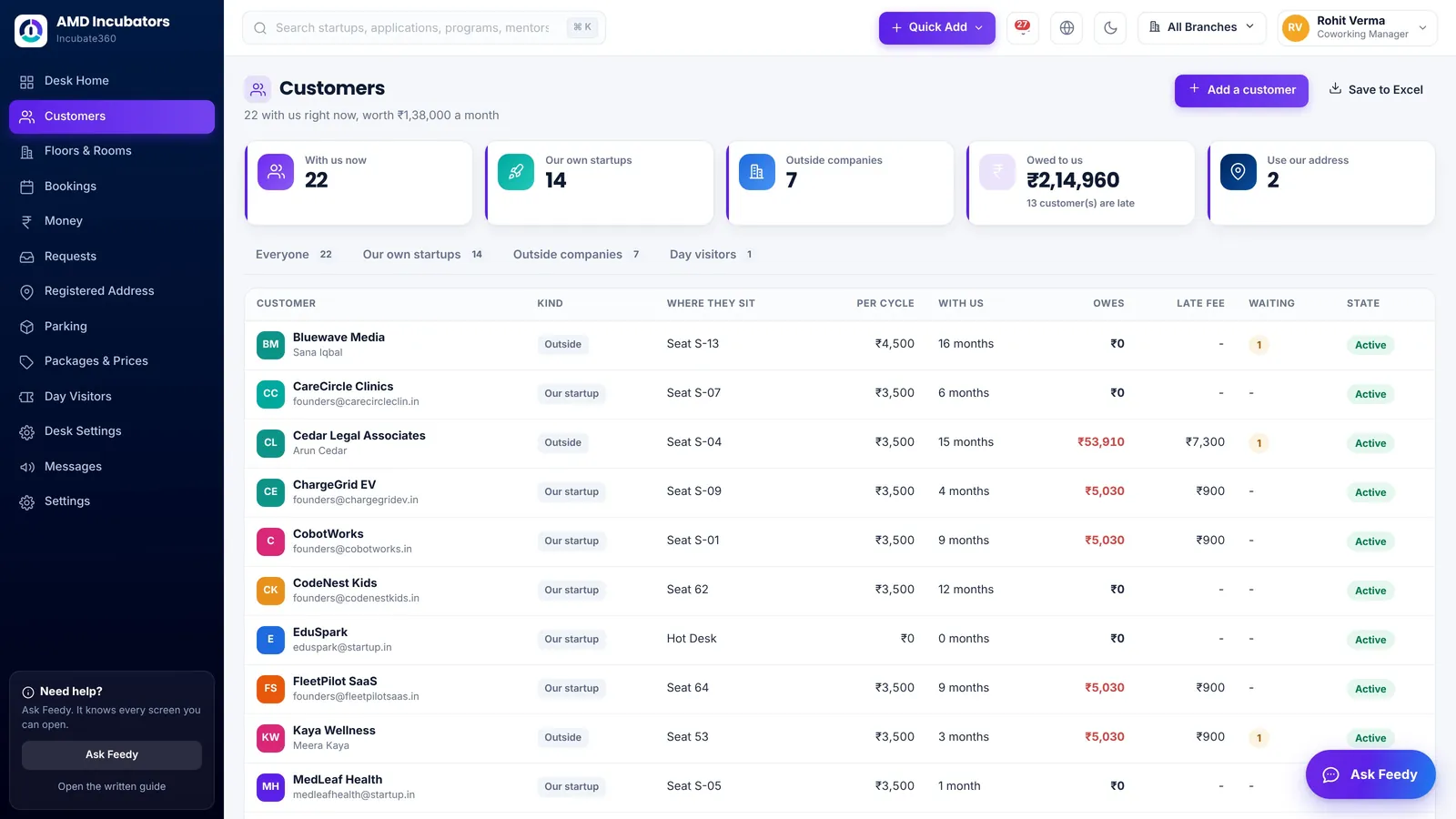Switch to Day visitors tab
1456x819 pixels.
[712, 255]
